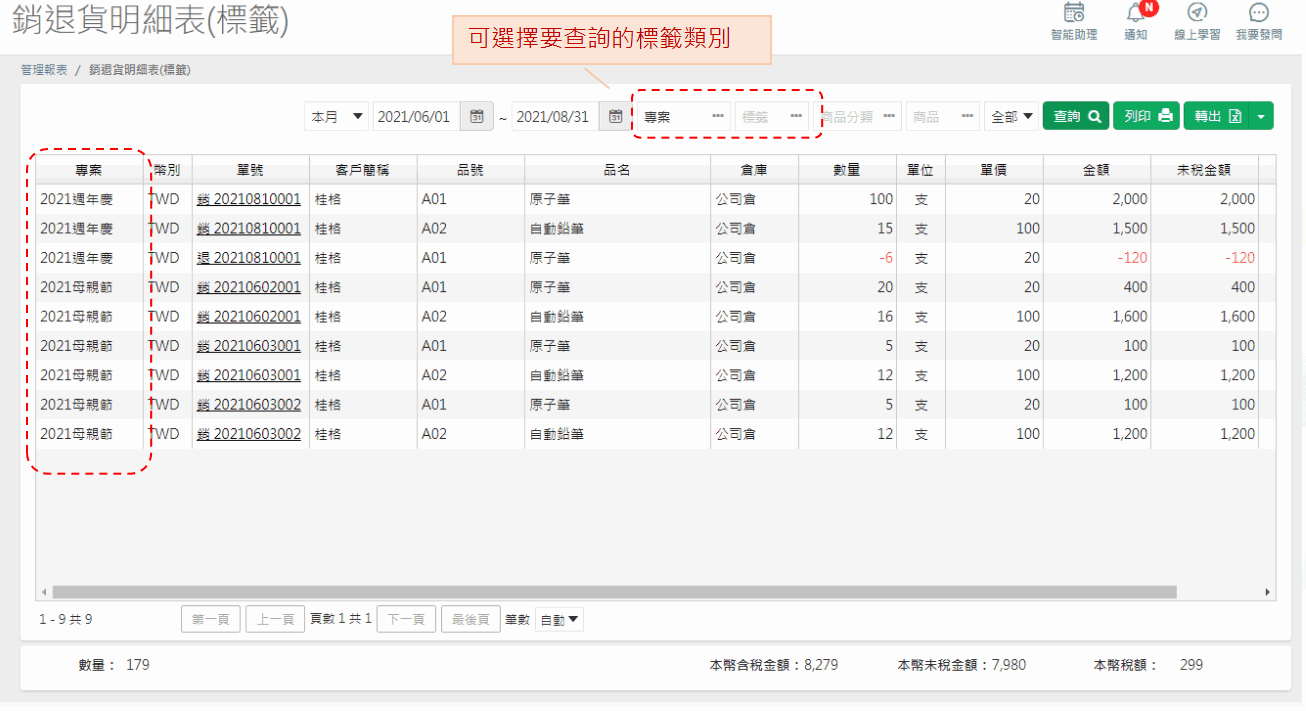Open order 銷 20210810001 for item A01

click(x=249, y=199)
